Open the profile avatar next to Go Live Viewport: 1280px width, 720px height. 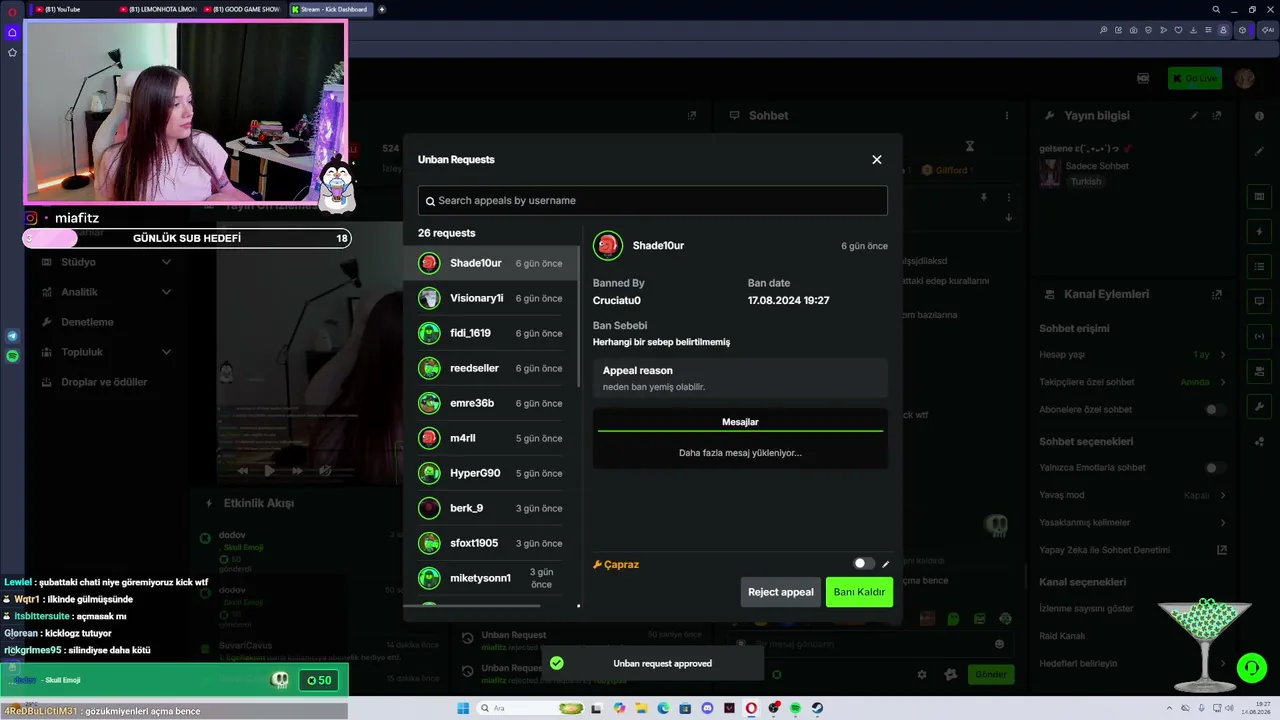tap(1245, 78)
